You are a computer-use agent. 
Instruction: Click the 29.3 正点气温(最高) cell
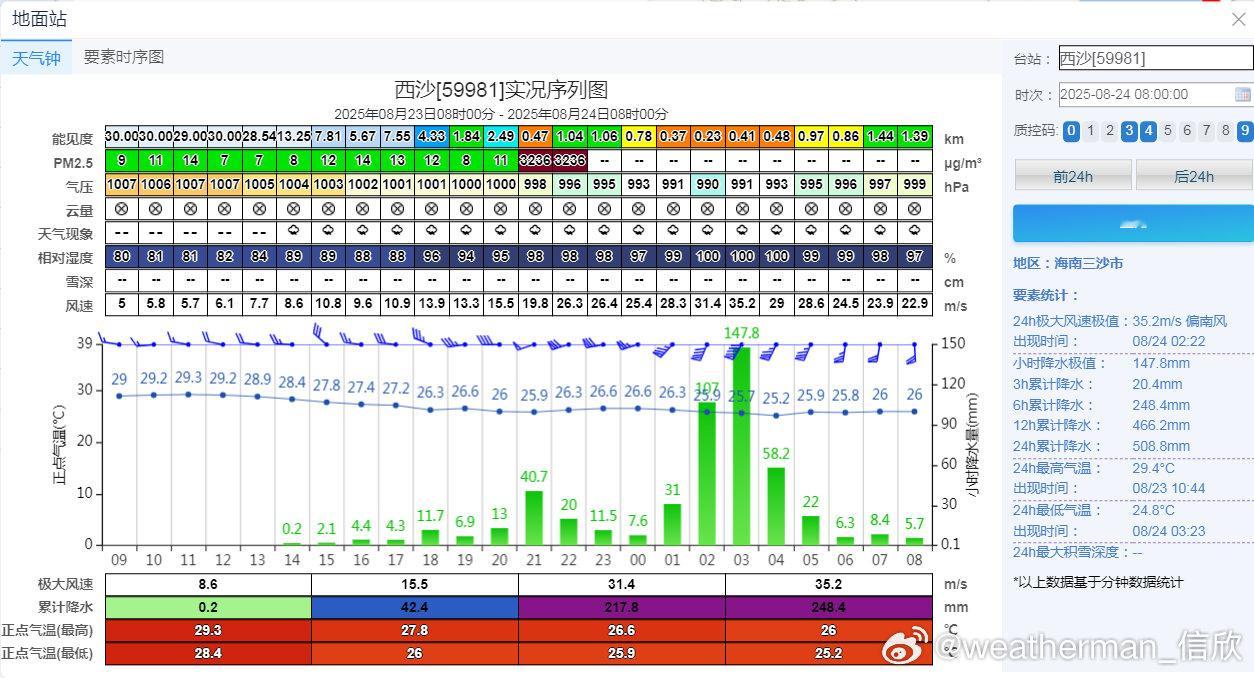point(208,630)
